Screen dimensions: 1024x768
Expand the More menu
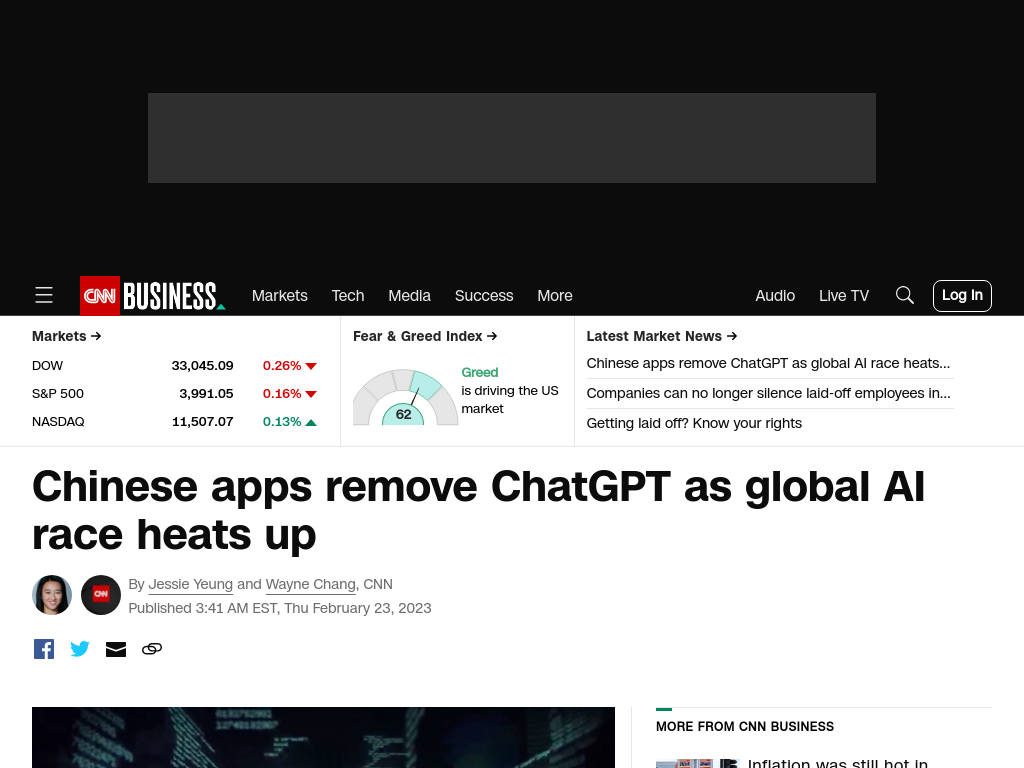[554, 296]
